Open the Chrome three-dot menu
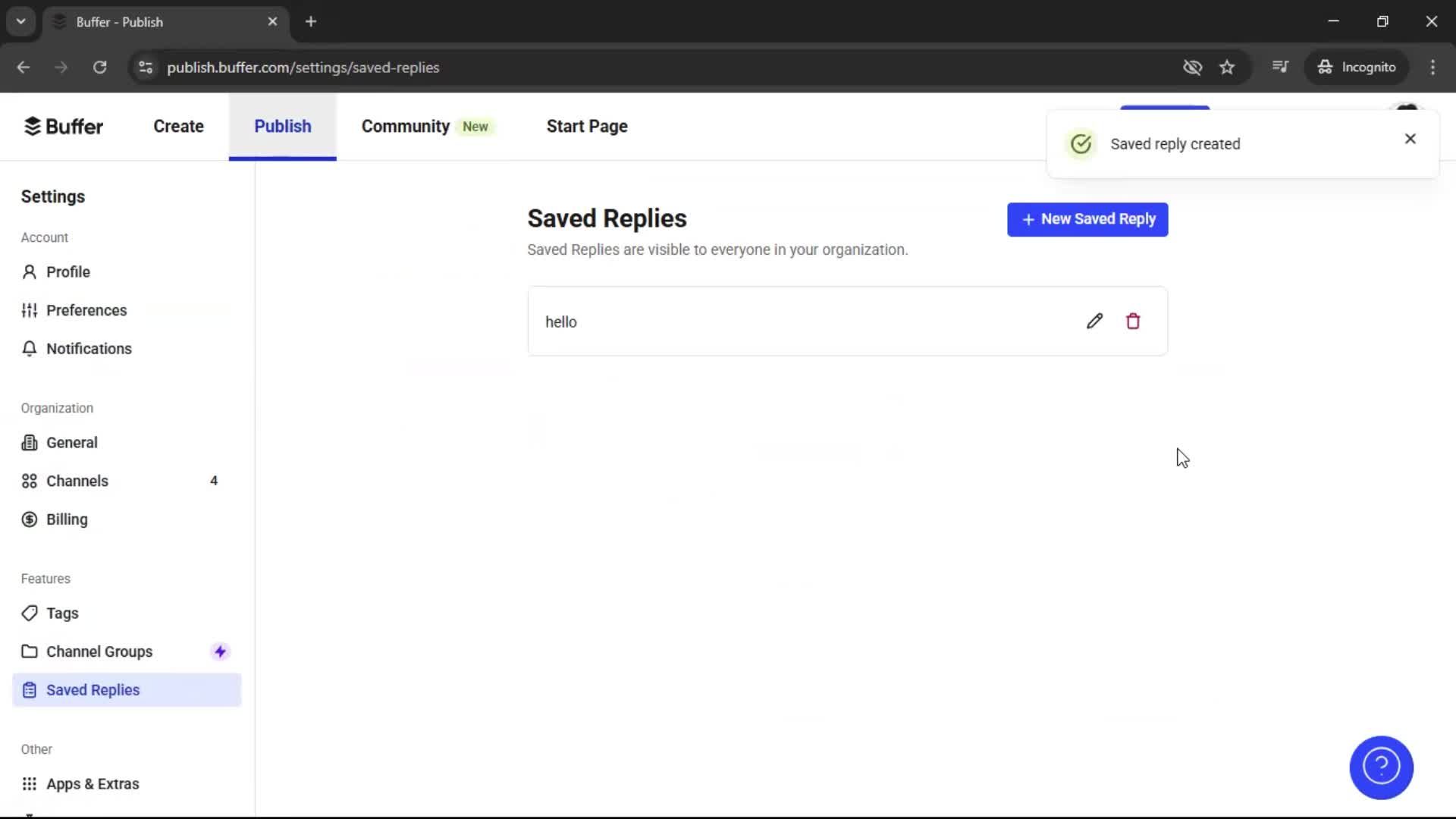The image size is (1456, 819). [x=1432, y=67]
